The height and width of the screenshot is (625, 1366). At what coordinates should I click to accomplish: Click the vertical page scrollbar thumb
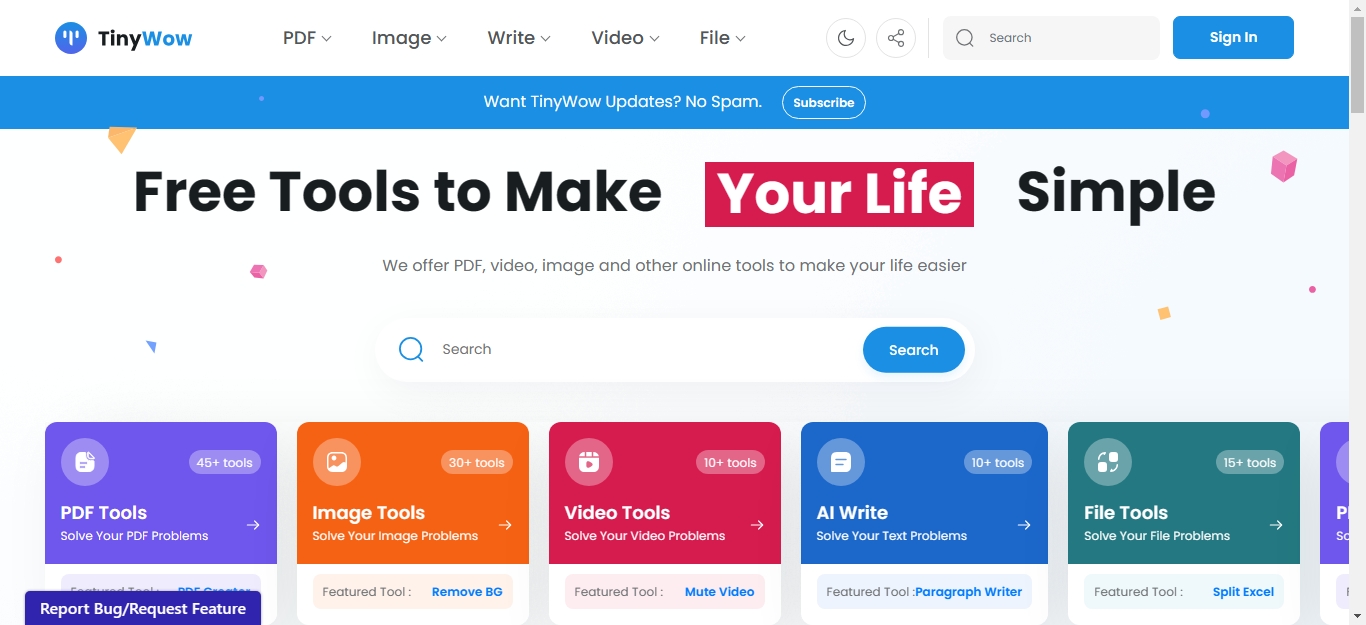1357,65
